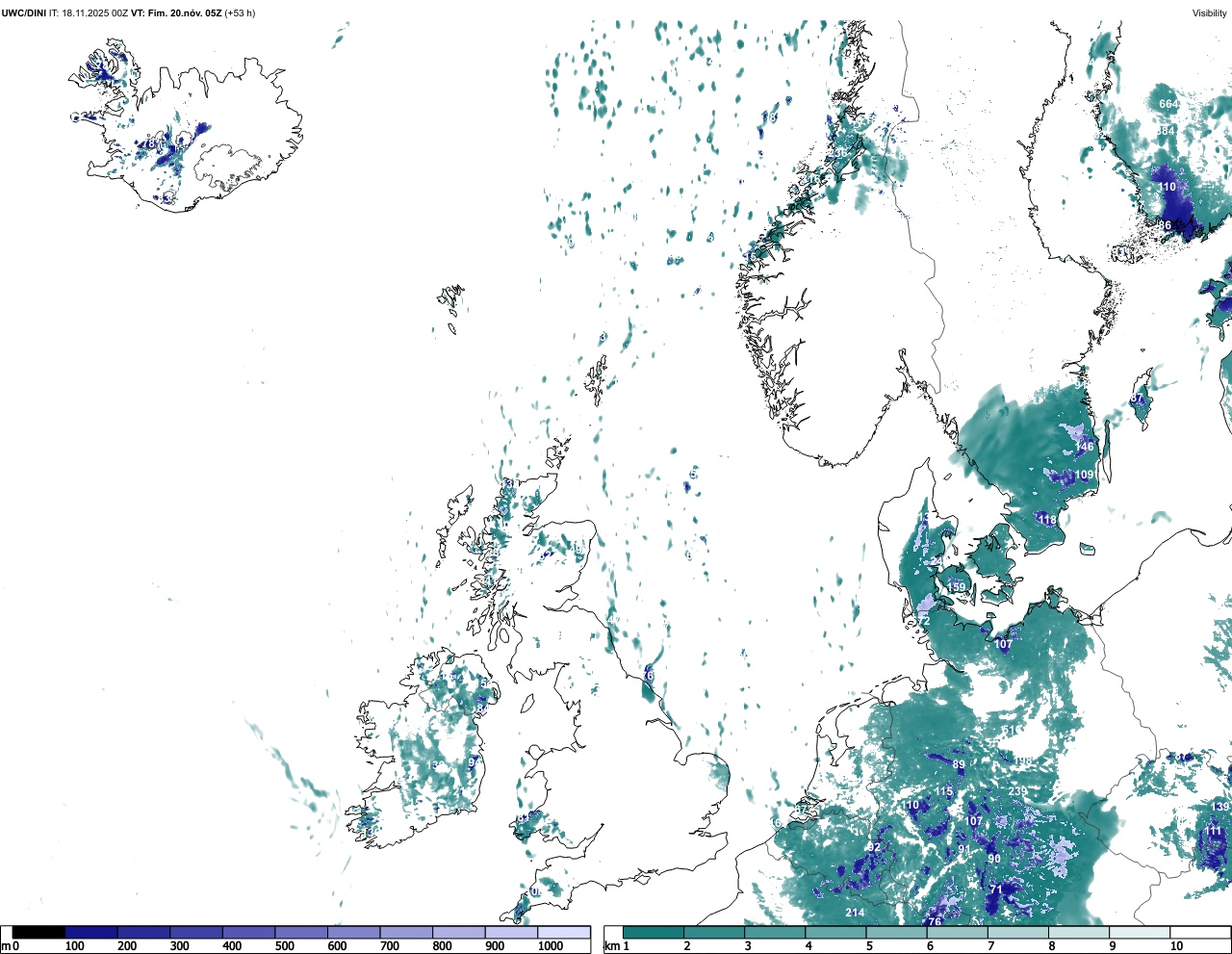
Task: Pick the 500–600 m legend color block
Action: point(301,932)
